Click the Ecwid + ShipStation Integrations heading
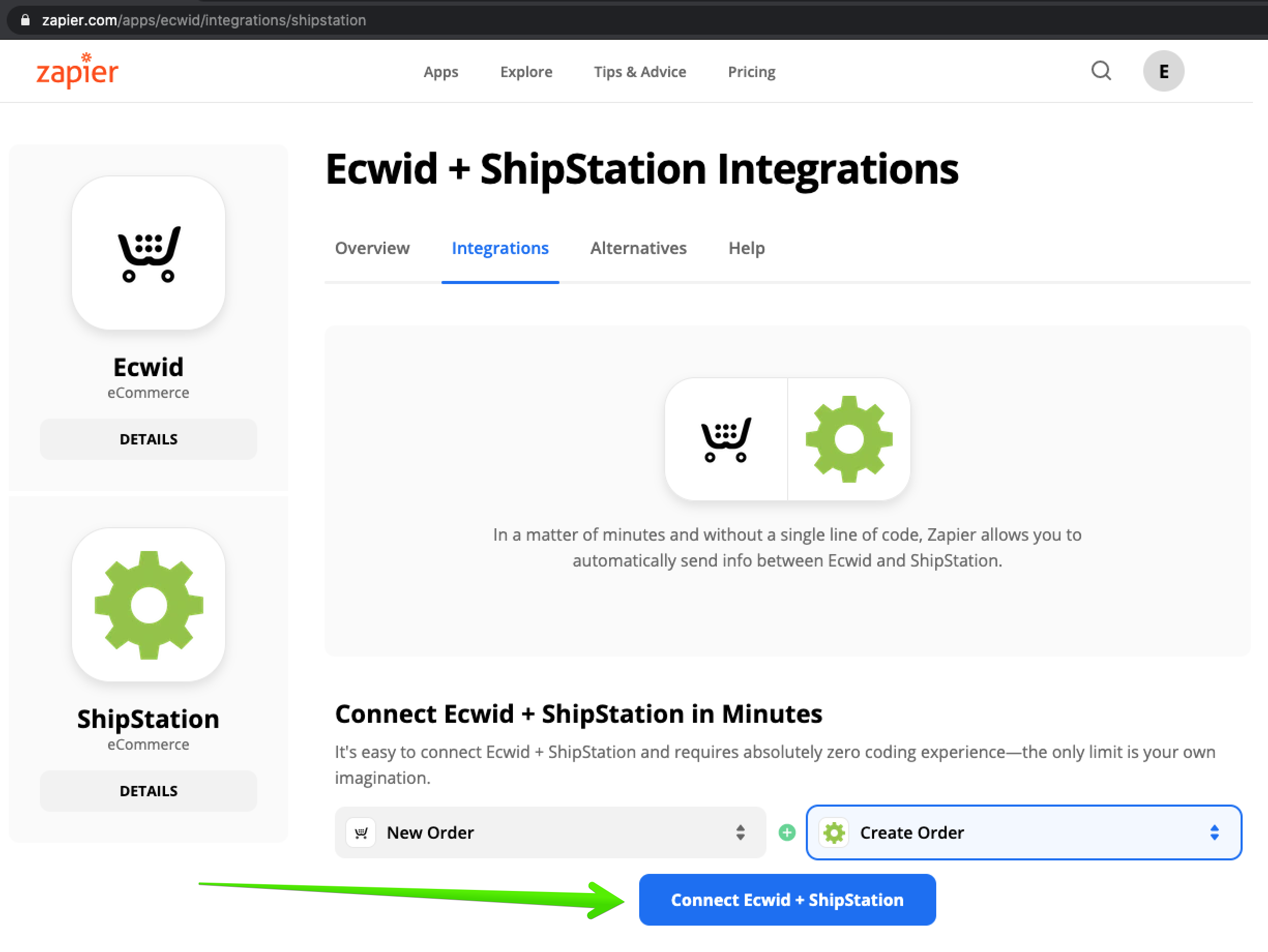 click(x=641, y=170)
